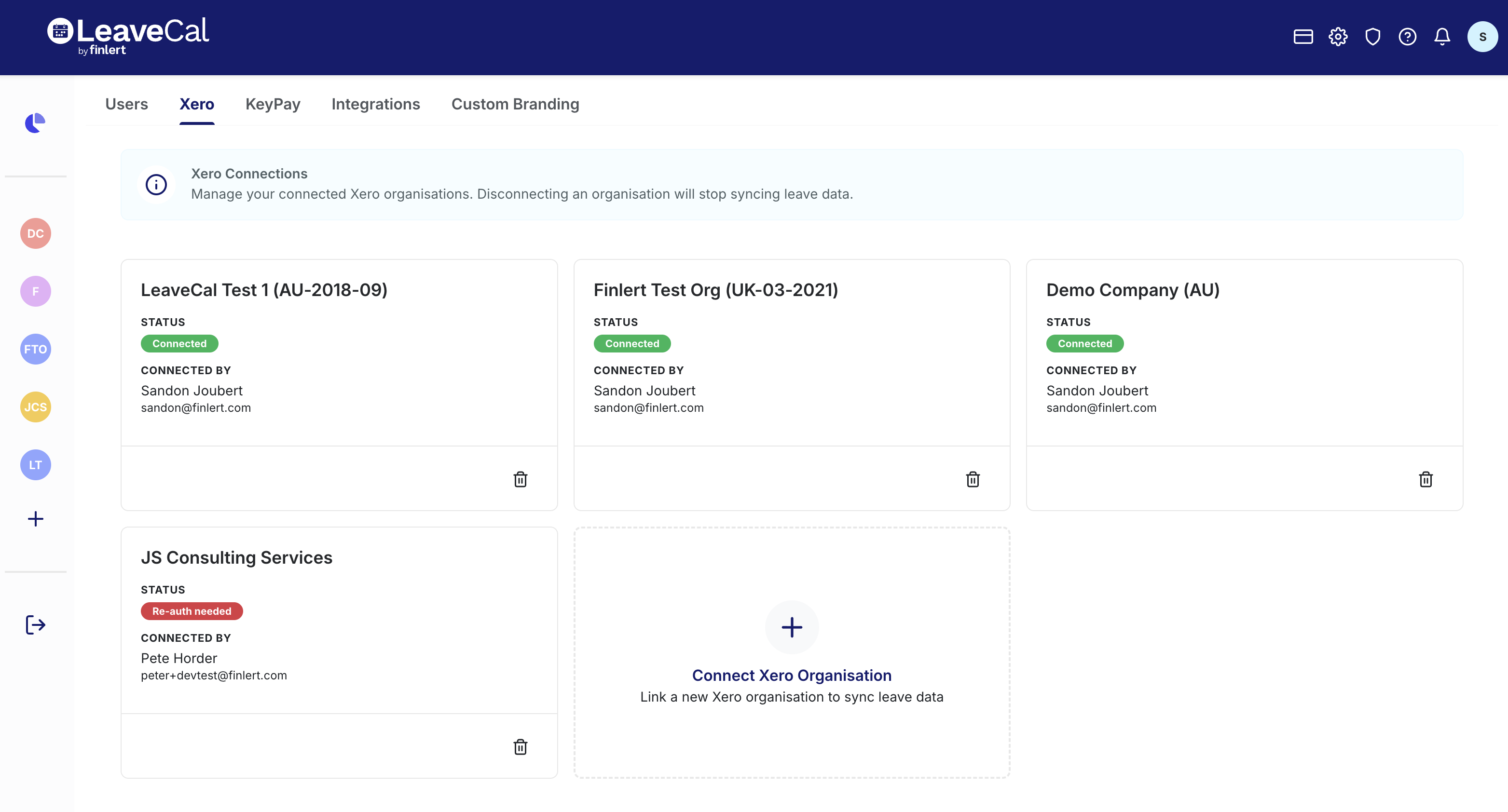Viewport: 1508px width, 812px height.
Task: Open settings gear icon
Action: coord(1338,37)
